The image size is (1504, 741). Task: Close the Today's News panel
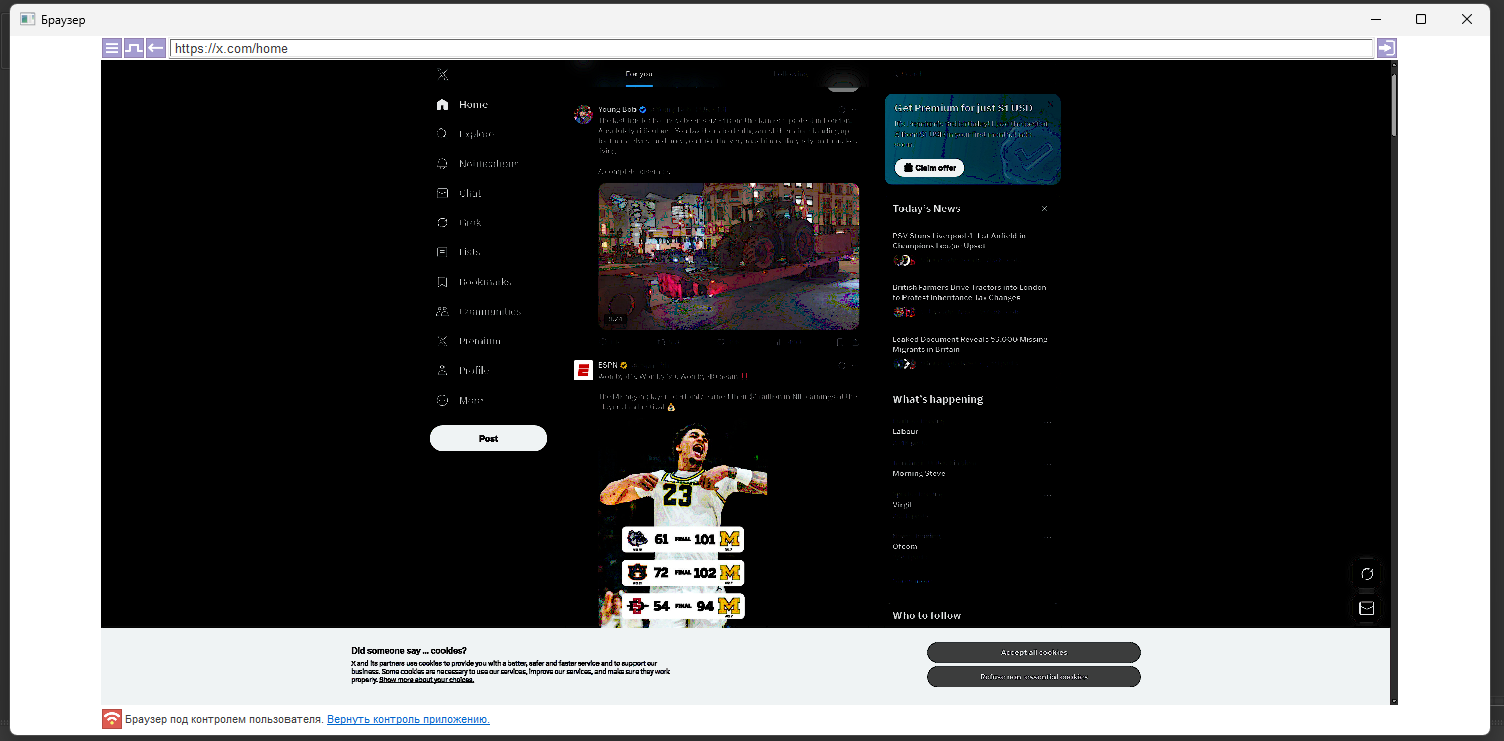coord(1045,209)
